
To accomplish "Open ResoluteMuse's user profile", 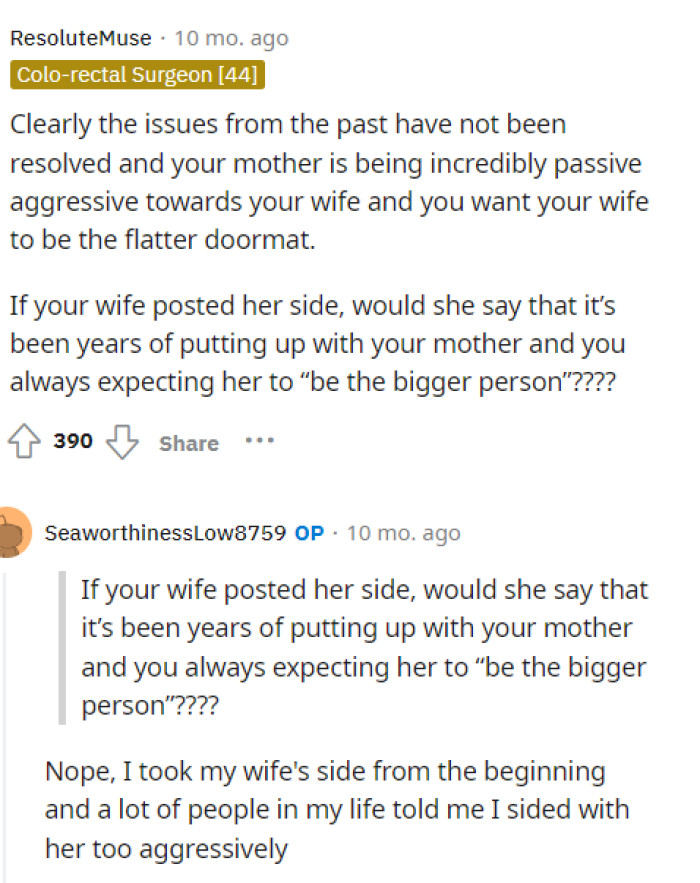I will [81, 38].
